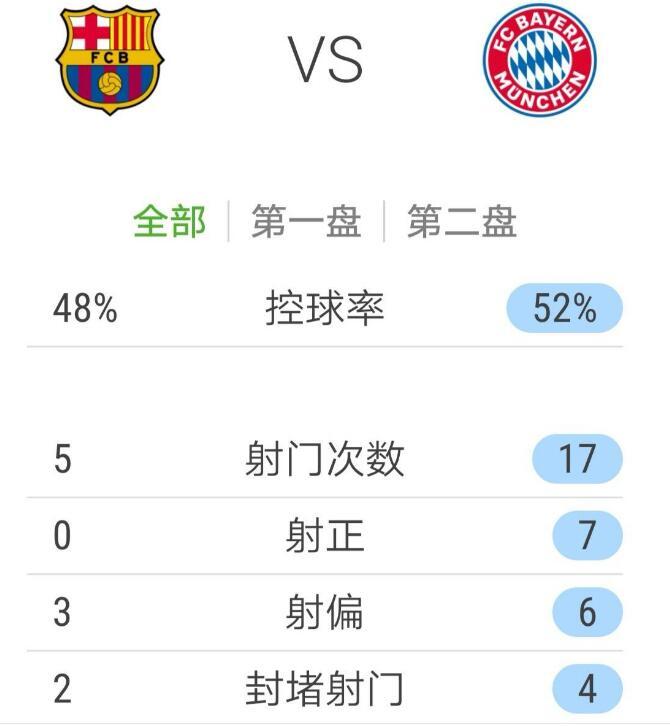Click the 封堵射门 stat label

click(x=325, y=689)
